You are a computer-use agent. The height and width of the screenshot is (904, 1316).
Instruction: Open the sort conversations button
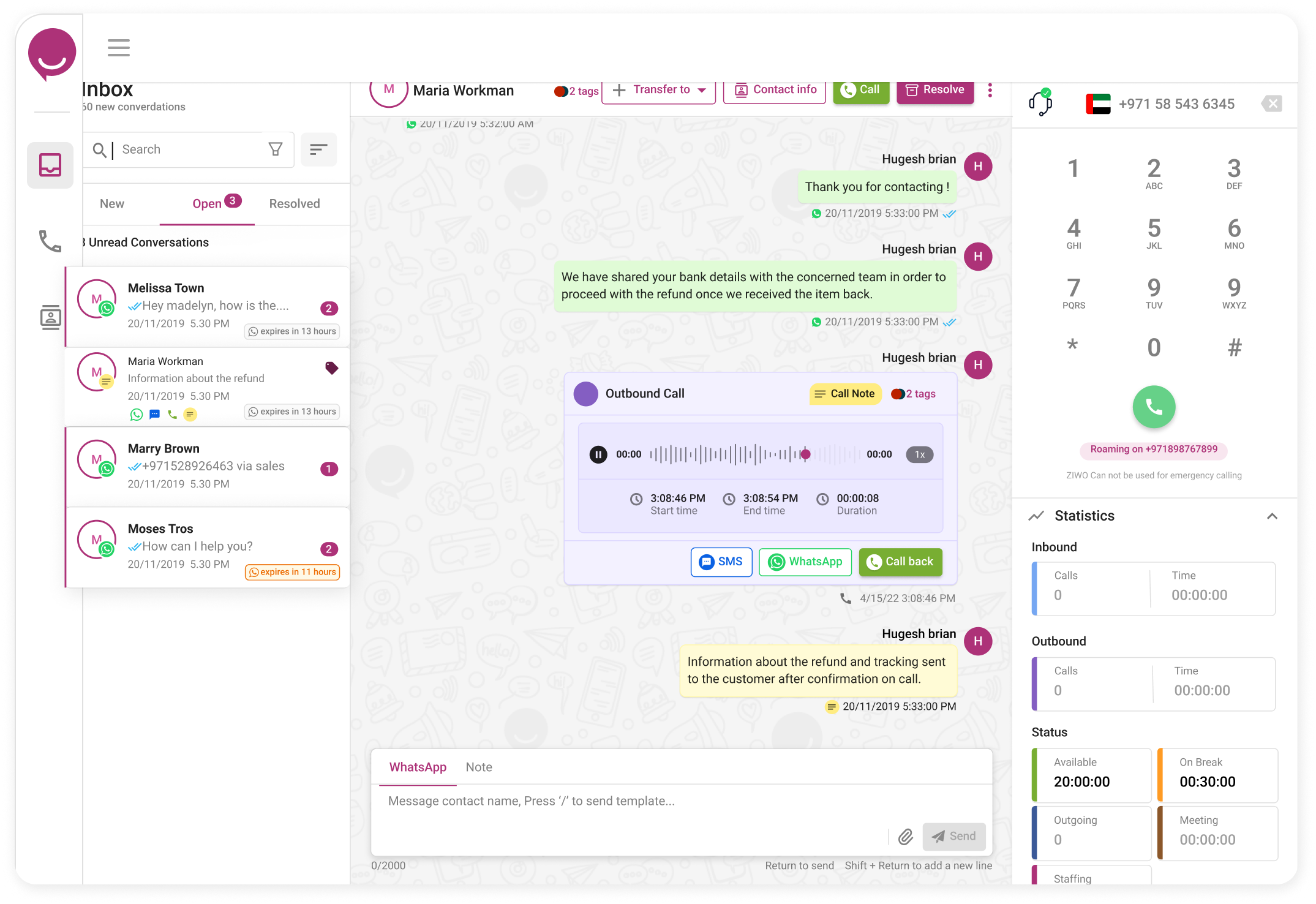click(x=318, y=149)
